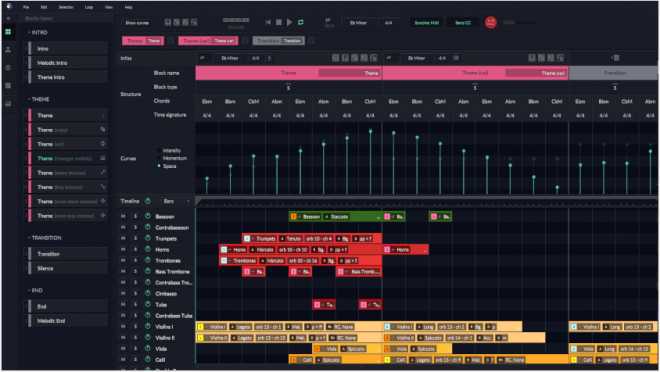Expand the dropdown arrow on Bassoon clip
The width and height of the screenshot is (660, 372).
click(x=378, y=217)
